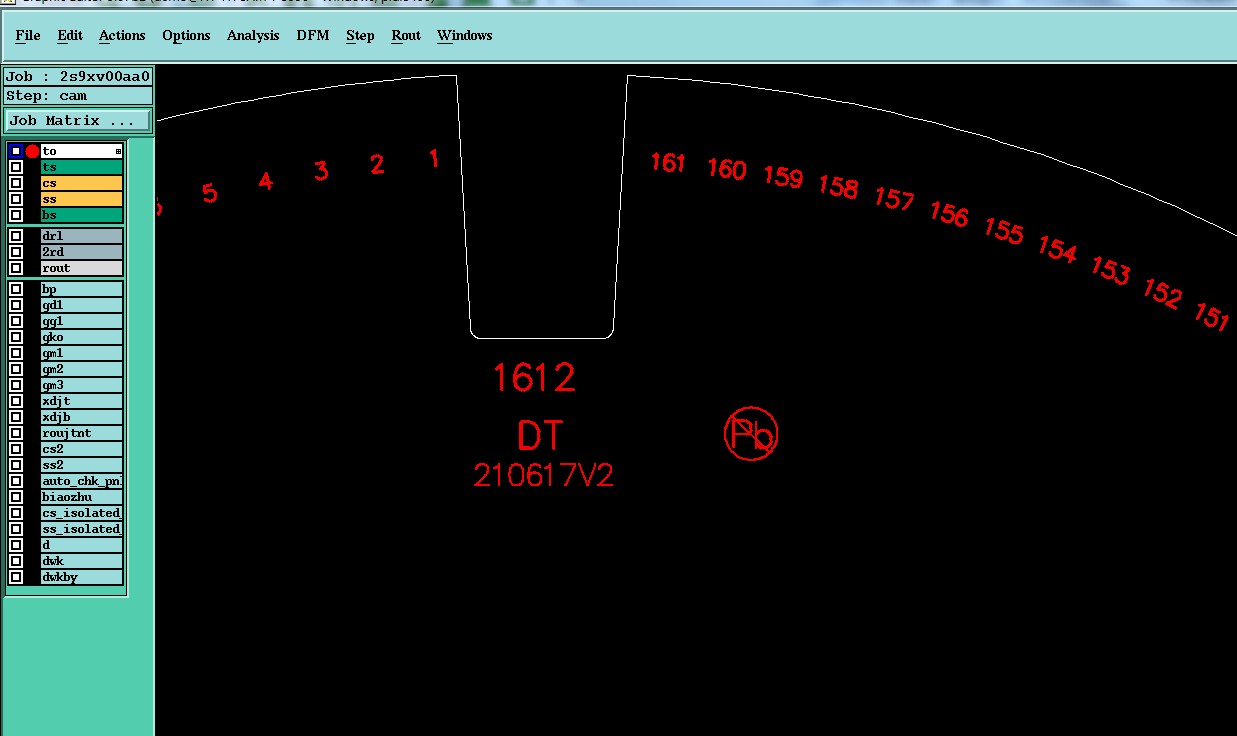
Task: Toggle display checkbox for layer ss
Action: (16, 199)
